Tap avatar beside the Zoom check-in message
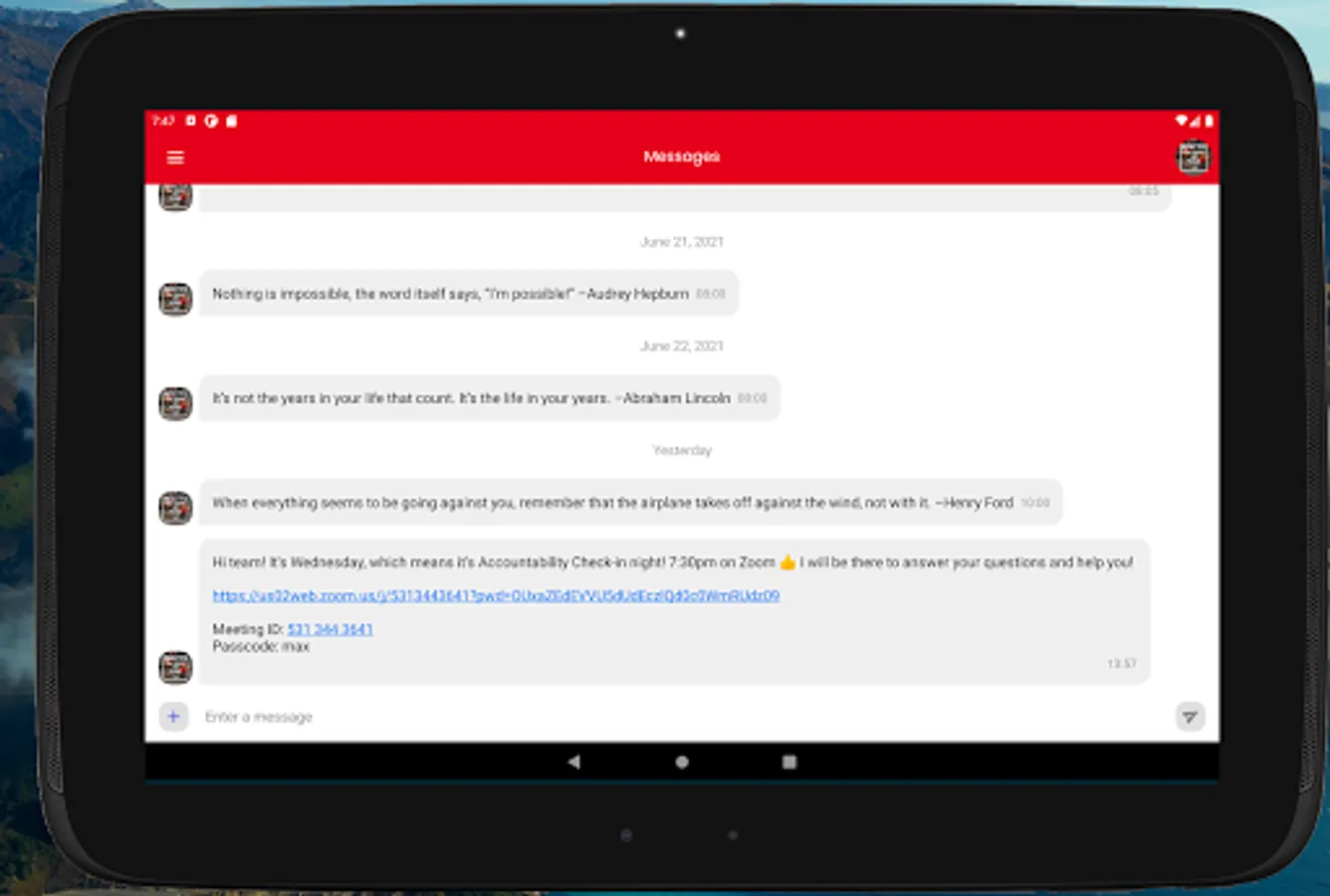This screenshot has width=1330, height=896. (175, 667)
